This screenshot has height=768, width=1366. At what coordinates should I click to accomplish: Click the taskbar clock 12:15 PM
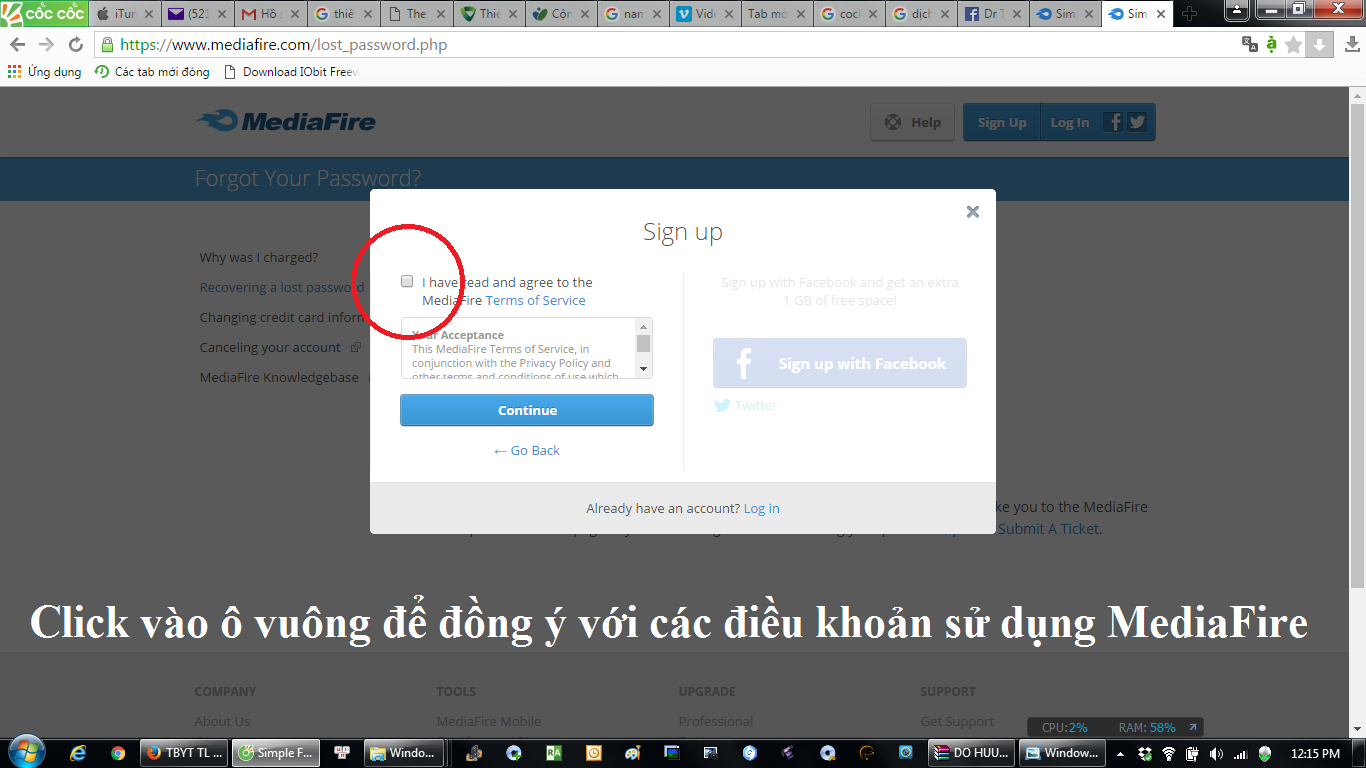[1315, 753]
